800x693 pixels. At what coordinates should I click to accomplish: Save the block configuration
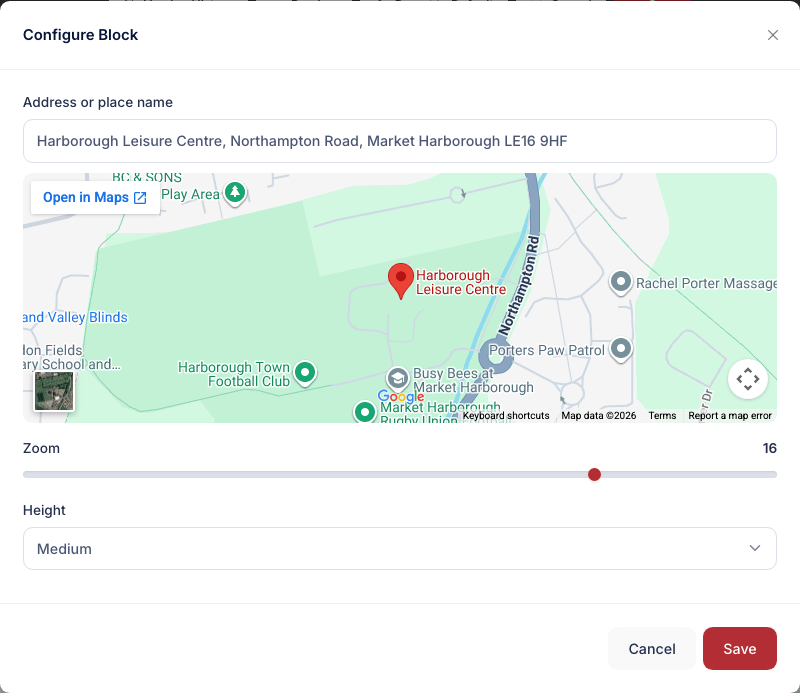point(739,649)
